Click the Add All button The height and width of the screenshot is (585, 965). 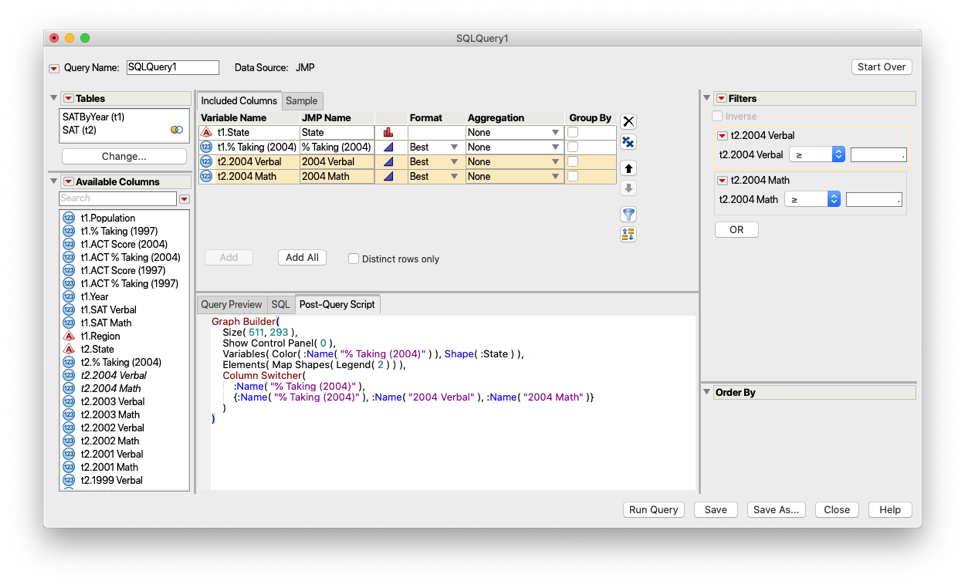pyautogui.click(x=302, y=258)
